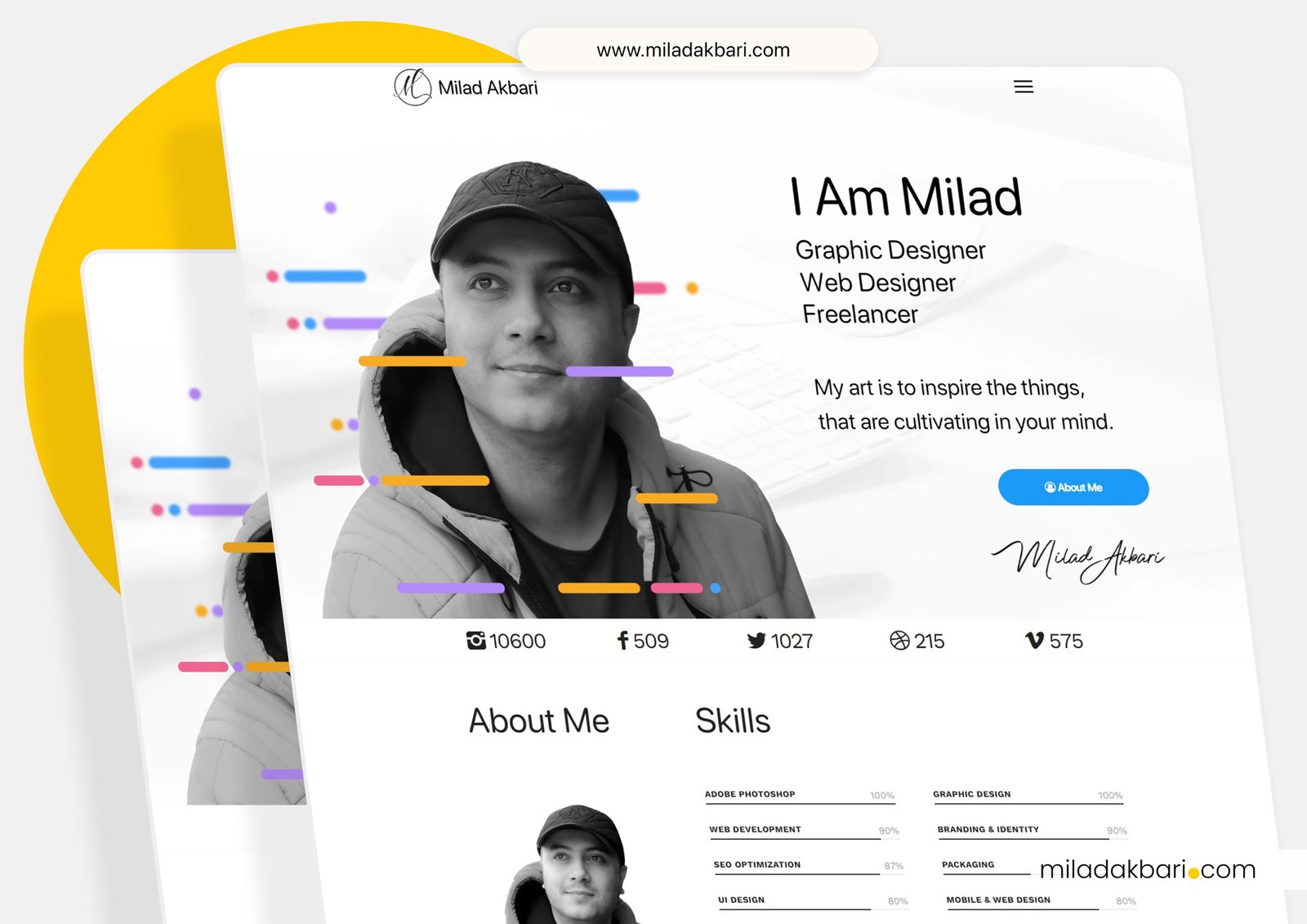Click the Facebook icon showing 509
1307x924 pixels.
(x=622, y=641)
